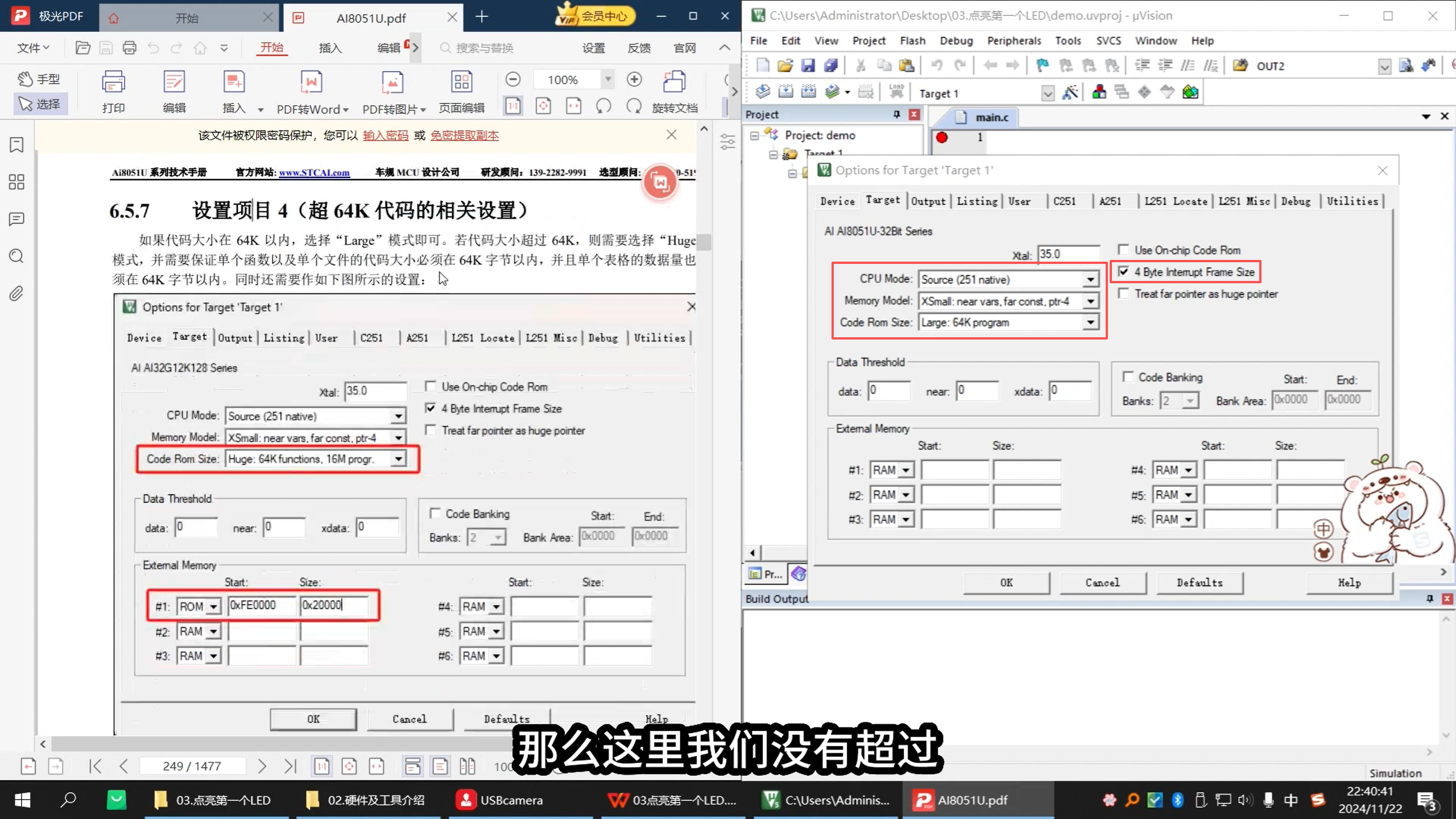Enable Use On-chip Code Rom
This screenshot has height=819, width=1456.
point(1123,250)
